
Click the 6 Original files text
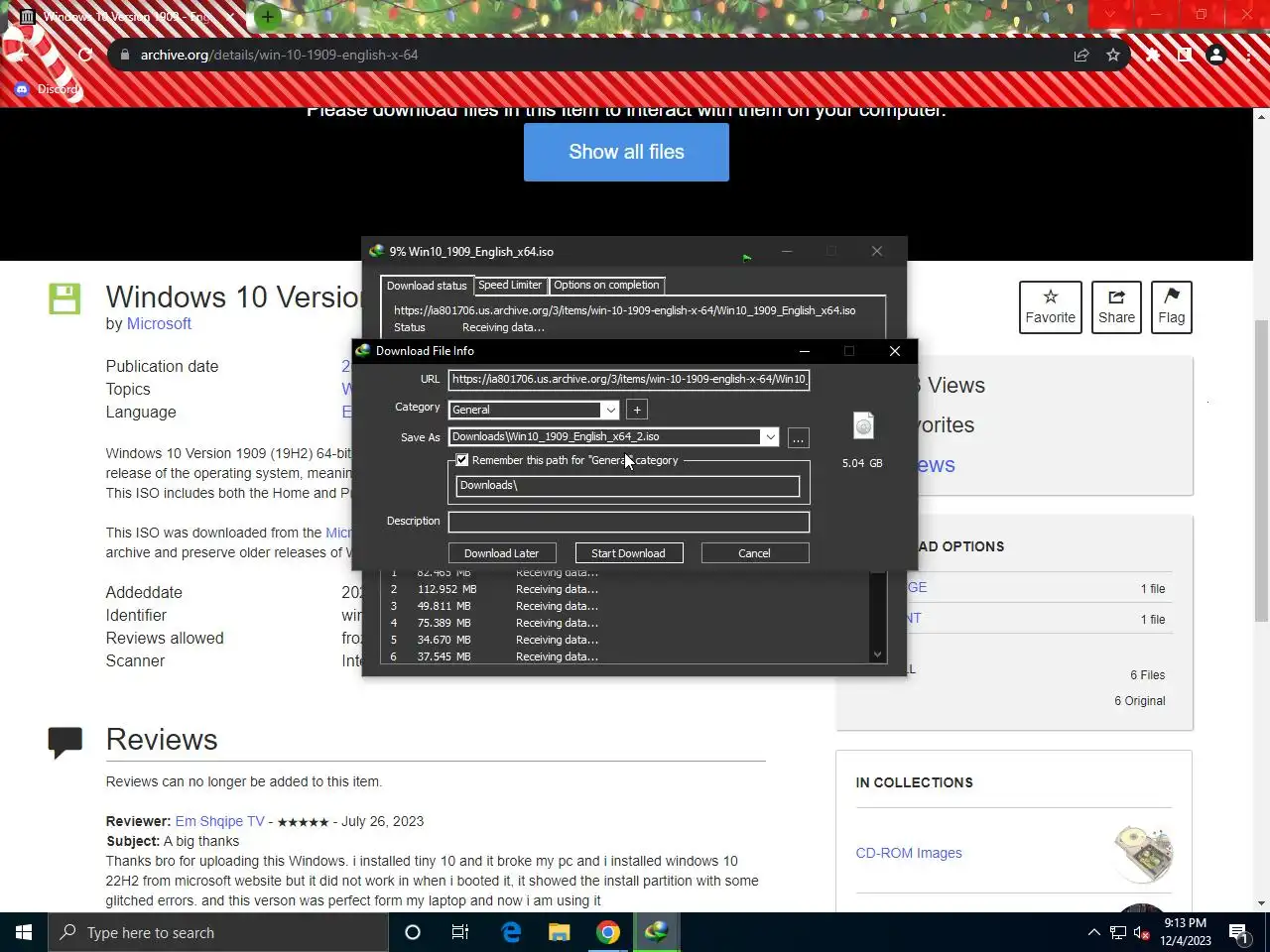tap(1140, 701)
